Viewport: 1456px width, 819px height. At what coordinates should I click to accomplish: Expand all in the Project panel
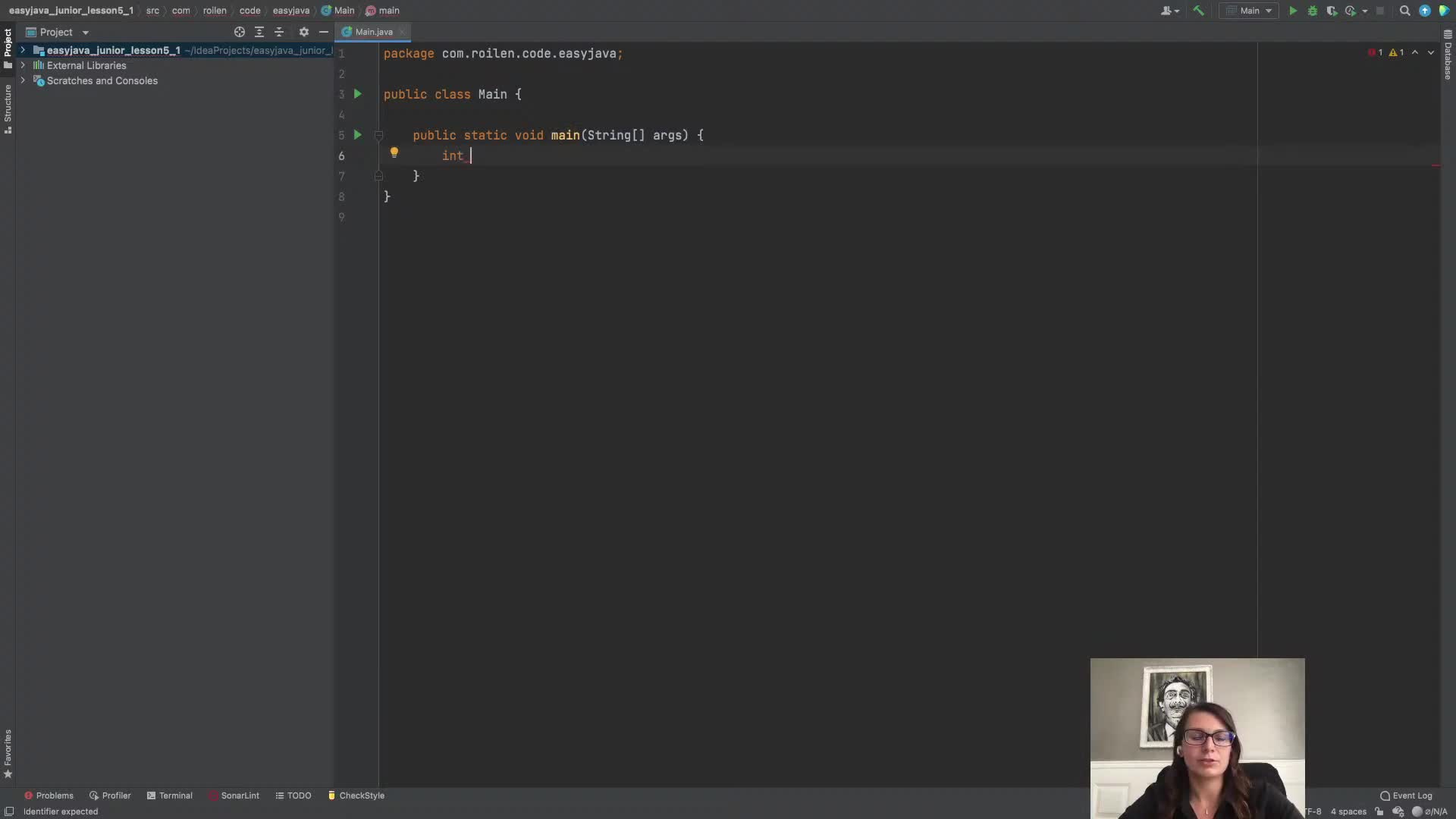click(x=259, y=32)
